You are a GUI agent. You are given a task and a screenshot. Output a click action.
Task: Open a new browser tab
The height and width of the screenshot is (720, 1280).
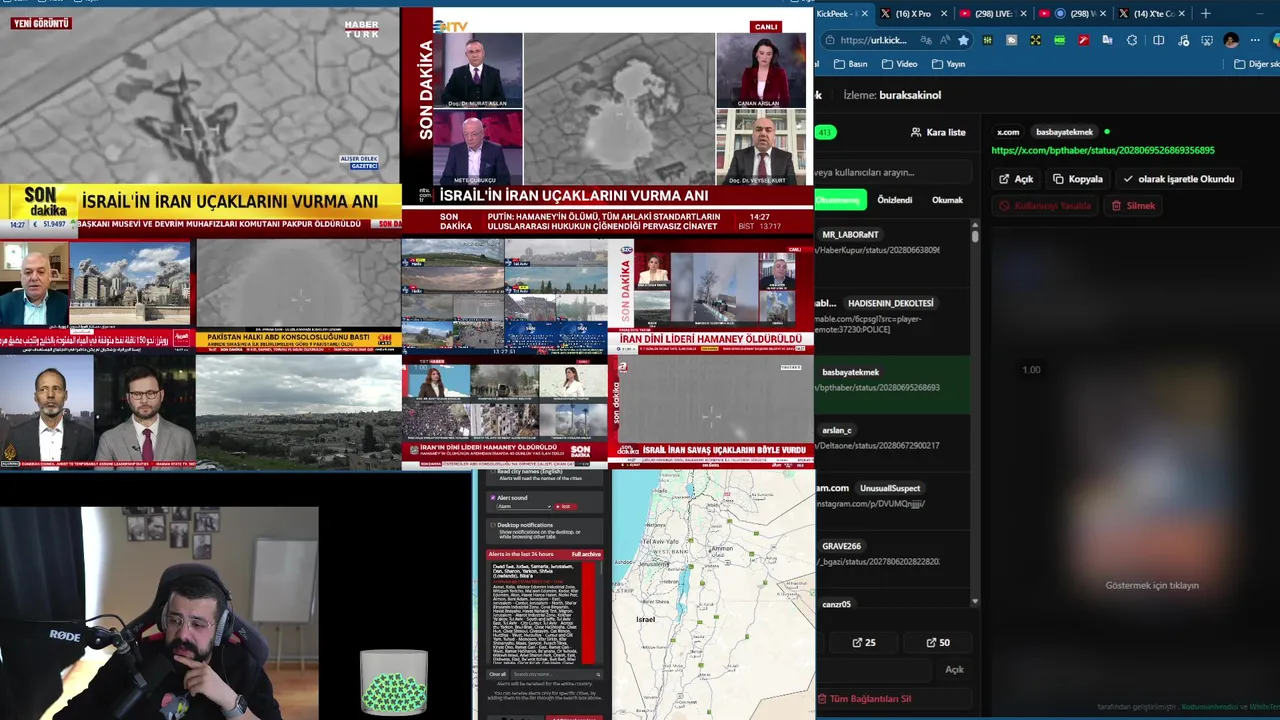tap(1205, 14)
